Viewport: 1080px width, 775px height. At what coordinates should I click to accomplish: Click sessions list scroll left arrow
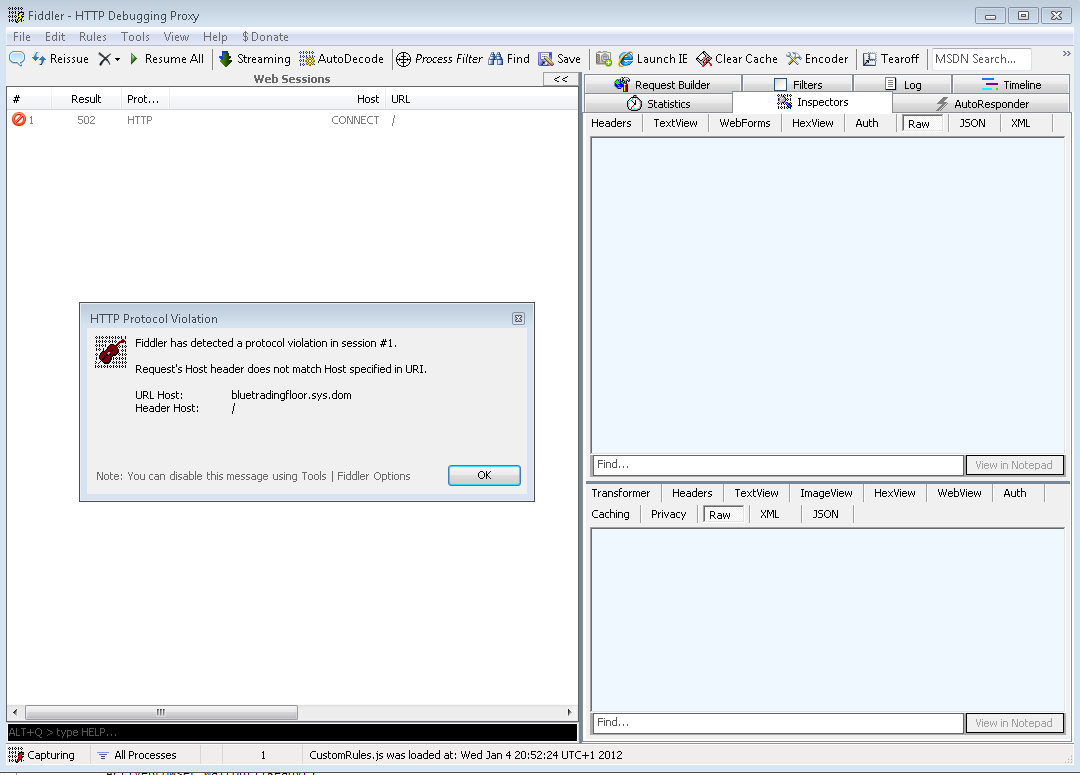point(14,712)
